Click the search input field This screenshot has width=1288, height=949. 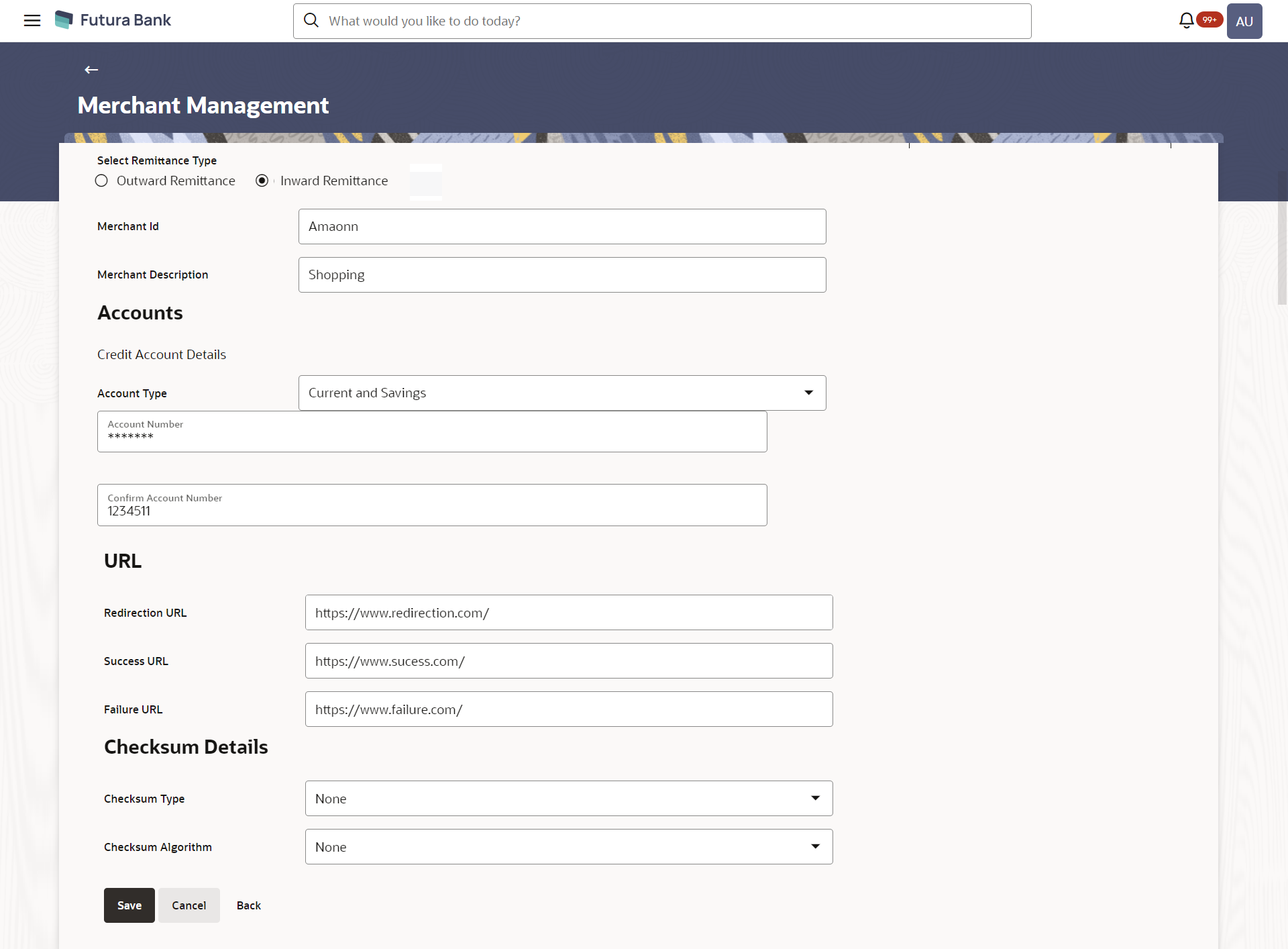[663, 21]
